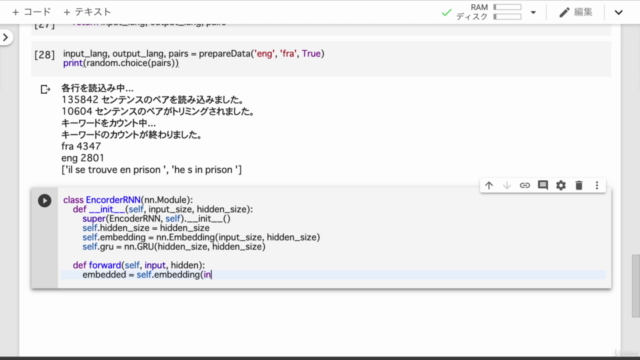Viewport: 640px width, 360px height.
Task: Add a comment to the cell
Action: pyautogui.click(x=543, y=185)
